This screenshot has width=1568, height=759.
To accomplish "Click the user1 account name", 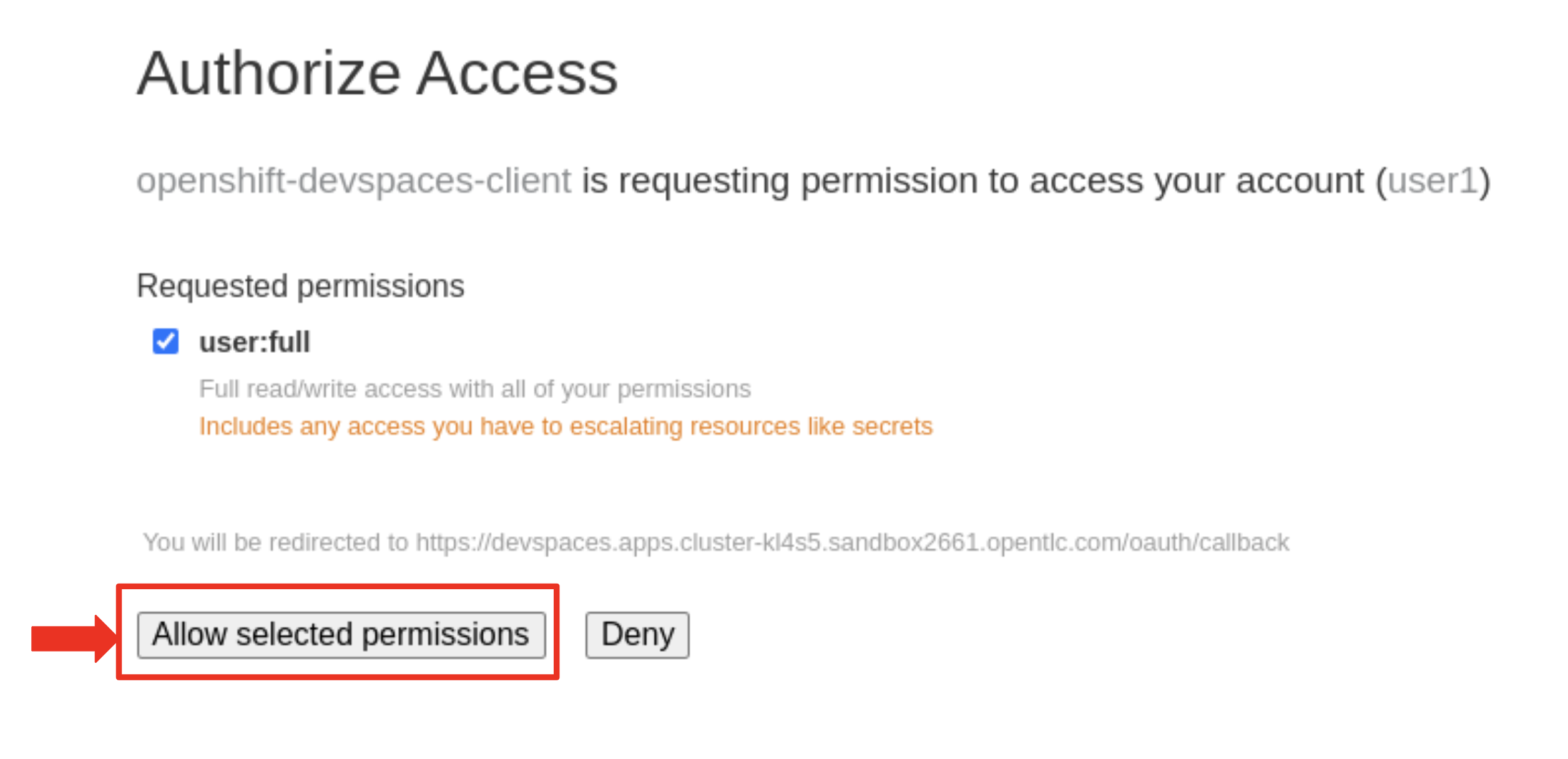I will click(1433, 181).
